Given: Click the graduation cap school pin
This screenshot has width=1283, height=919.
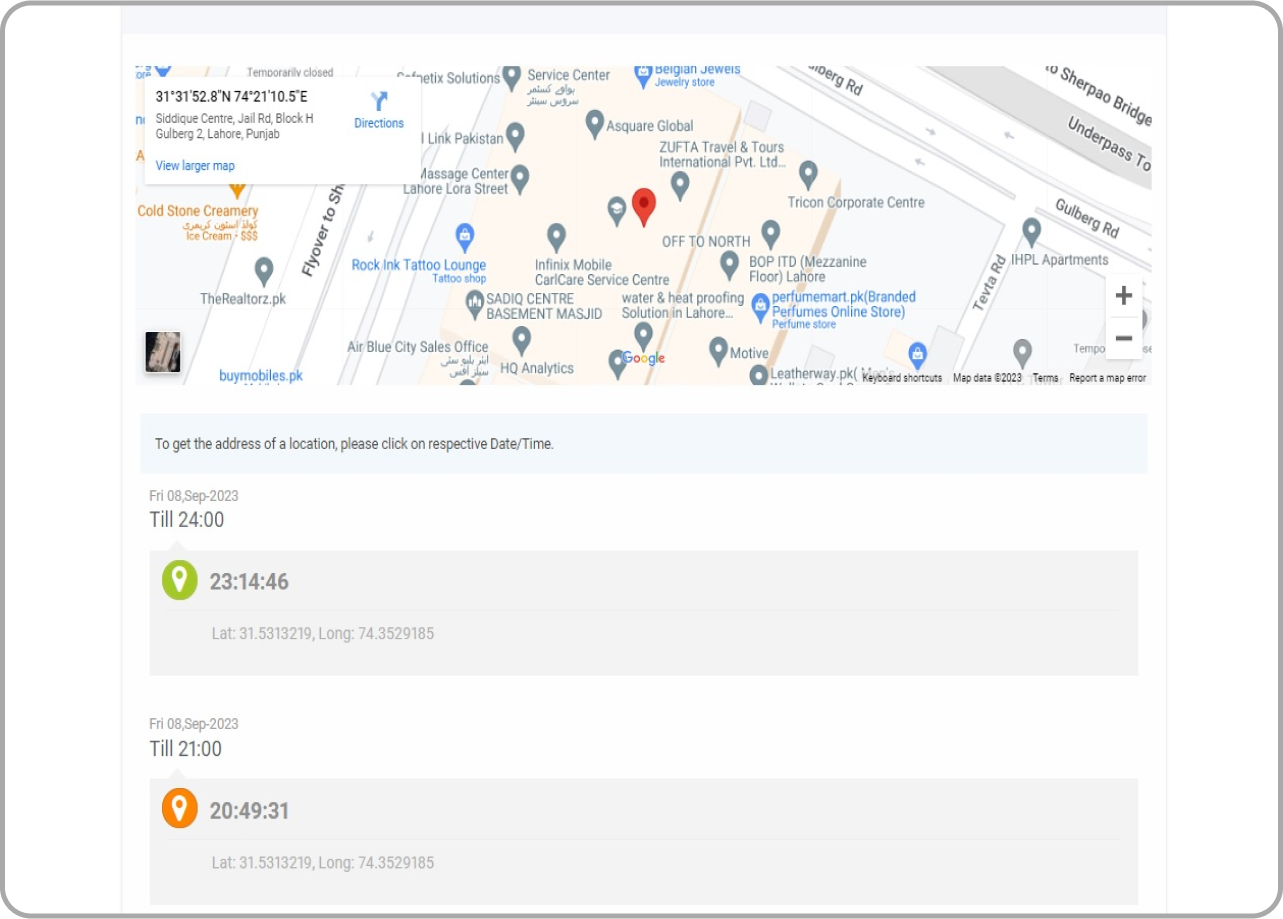Looking at the screenshot, I should click(x=617, y=210).
